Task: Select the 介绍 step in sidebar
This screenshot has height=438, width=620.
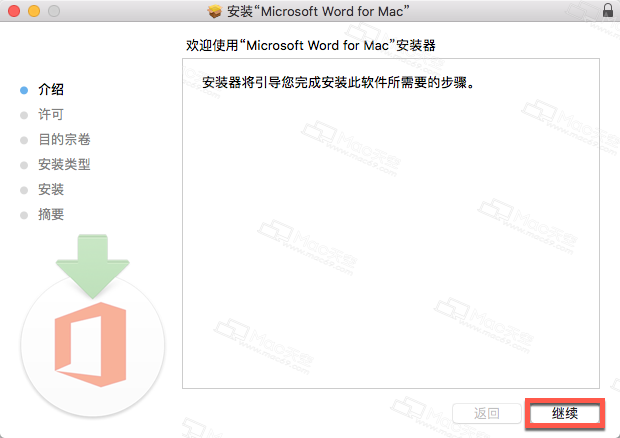Action: click(51, 90)
